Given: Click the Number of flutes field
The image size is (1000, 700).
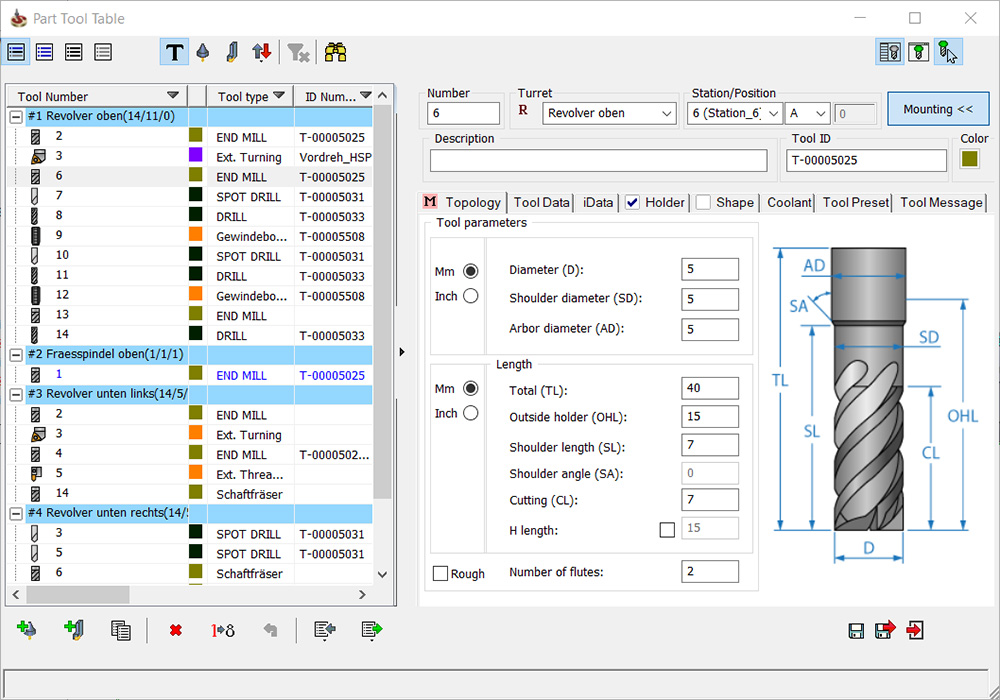Looking at the screenshot, I should [710, 571].
